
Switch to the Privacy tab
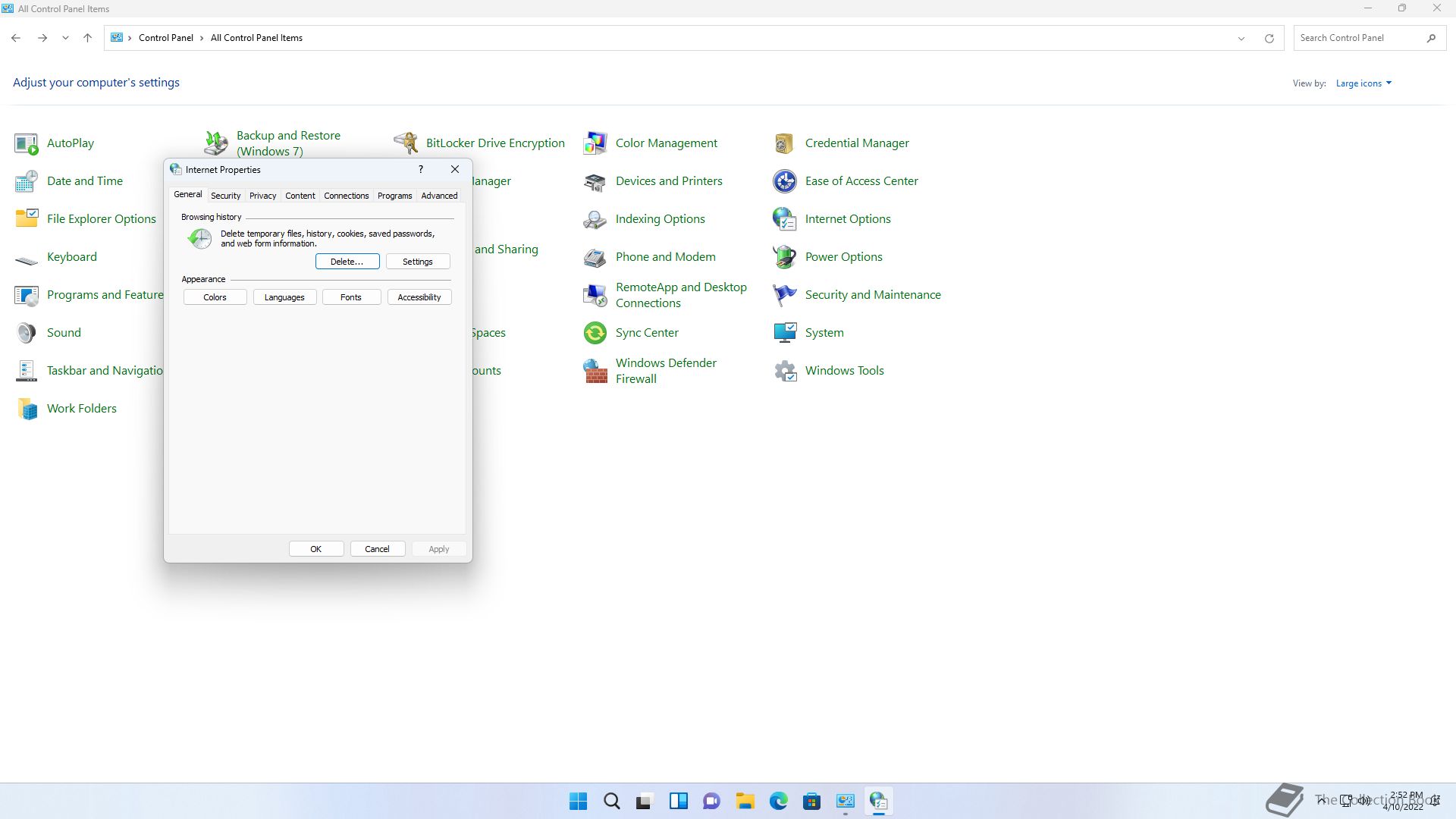[262, 196]
